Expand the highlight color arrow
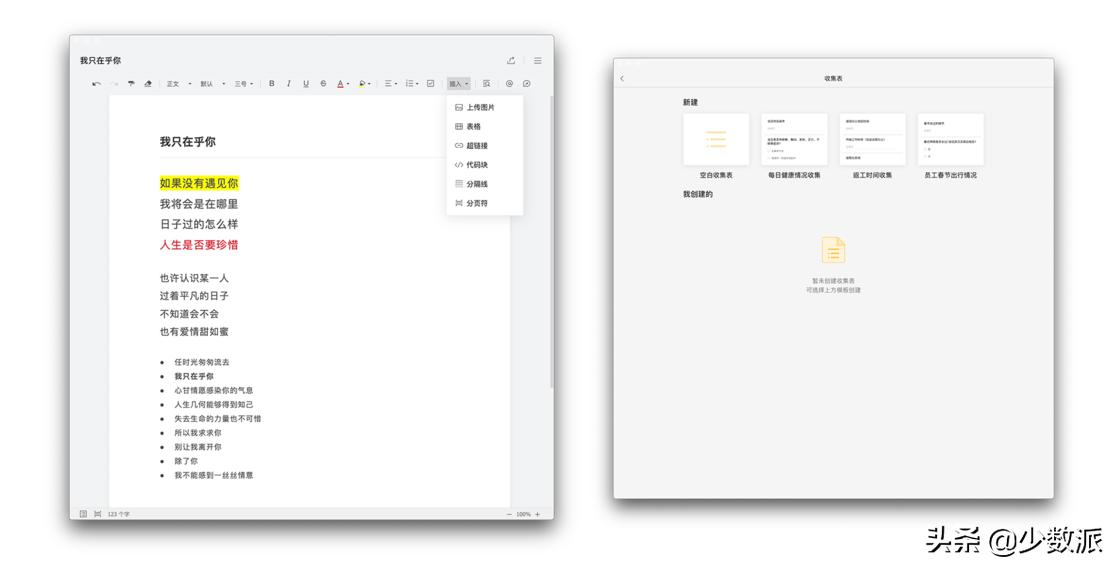The height and width of the screenshot is (572, 1120). pos(369,84)
